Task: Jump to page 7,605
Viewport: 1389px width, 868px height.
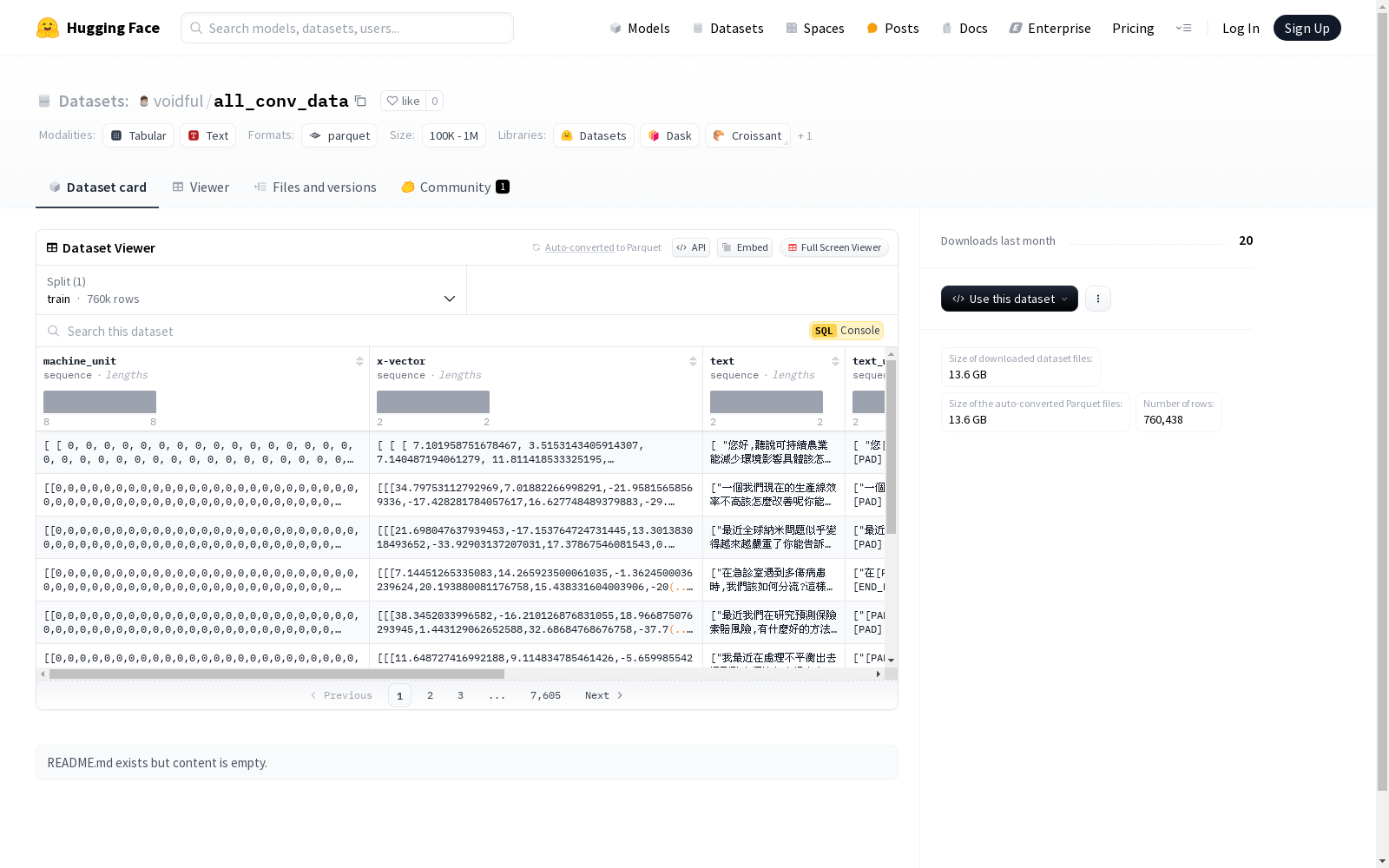Action: (545, 695)
